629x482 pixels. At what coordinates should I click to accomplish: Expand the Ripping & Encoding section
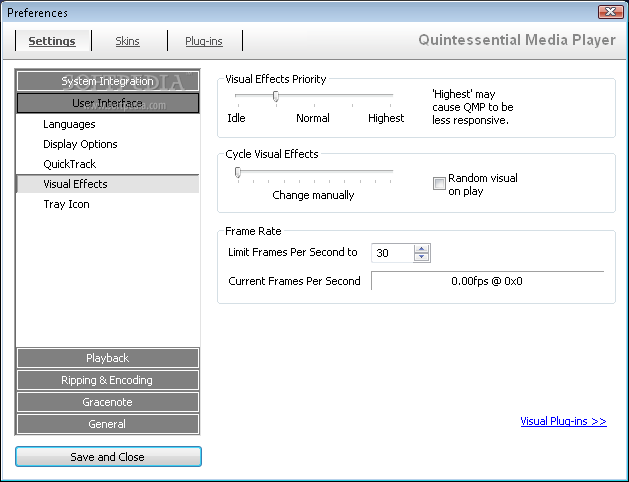(108, 380)
